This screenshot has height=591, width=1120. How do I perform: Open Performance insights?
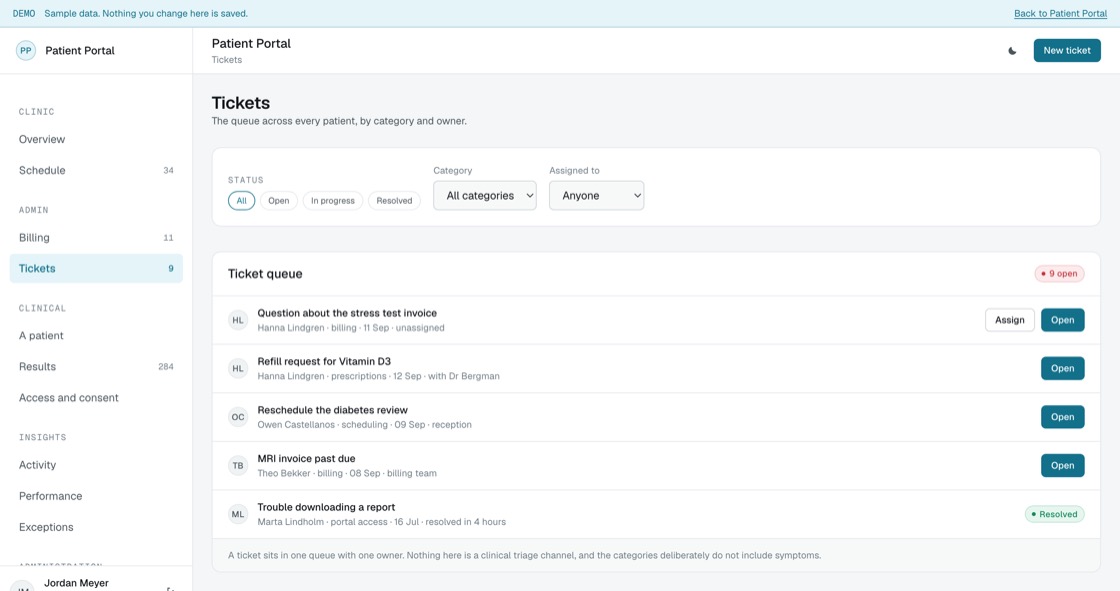pyautogui.click(x=96, y=496)
